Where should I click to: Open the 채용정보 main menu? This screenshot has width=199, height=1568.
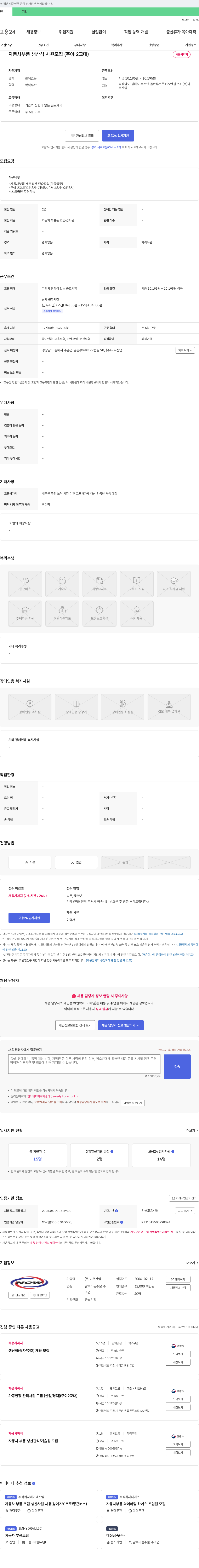click(x=33, y=32)
